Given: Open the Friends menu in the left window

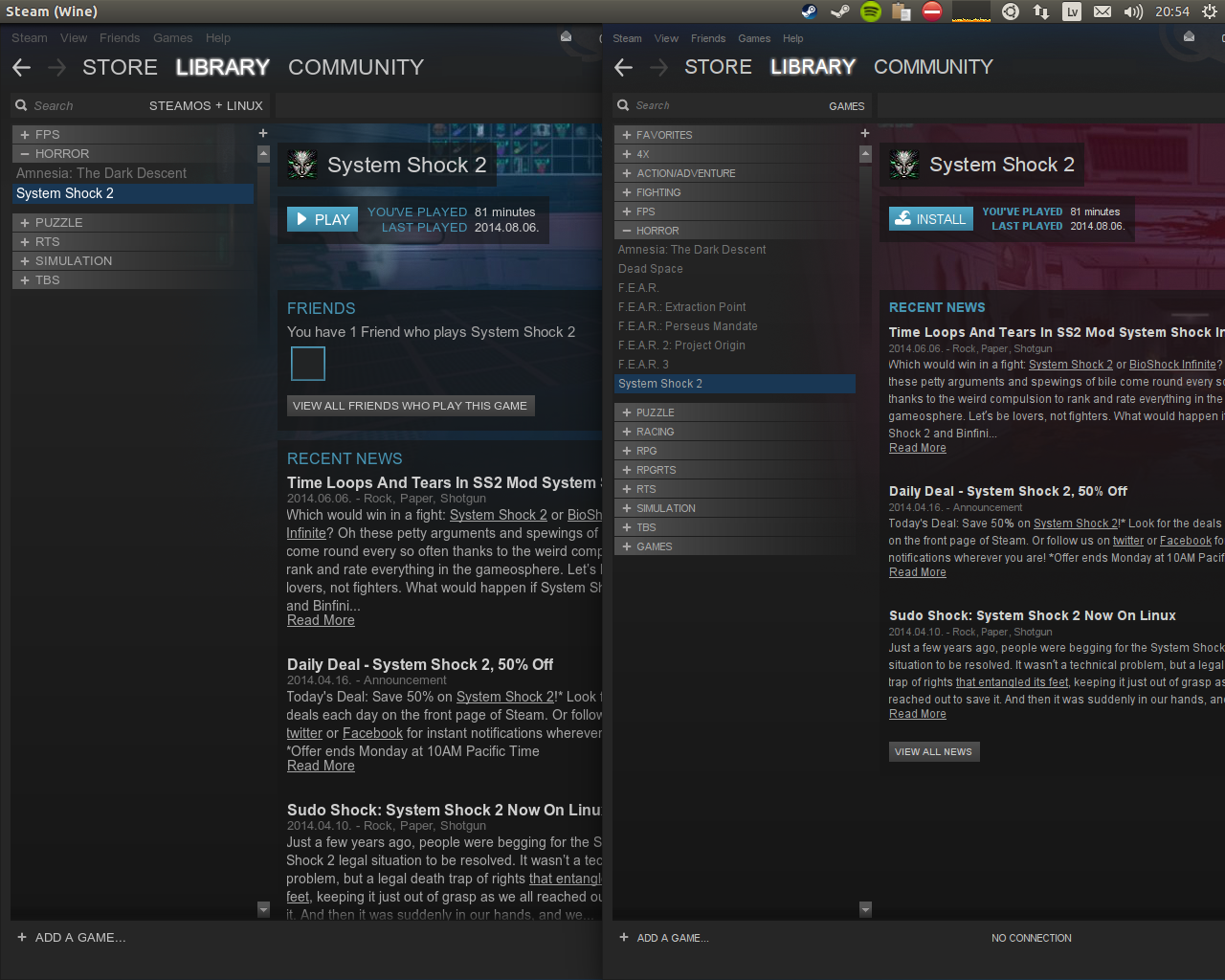Looking at the screenshot, I should [x=120, y=38].
